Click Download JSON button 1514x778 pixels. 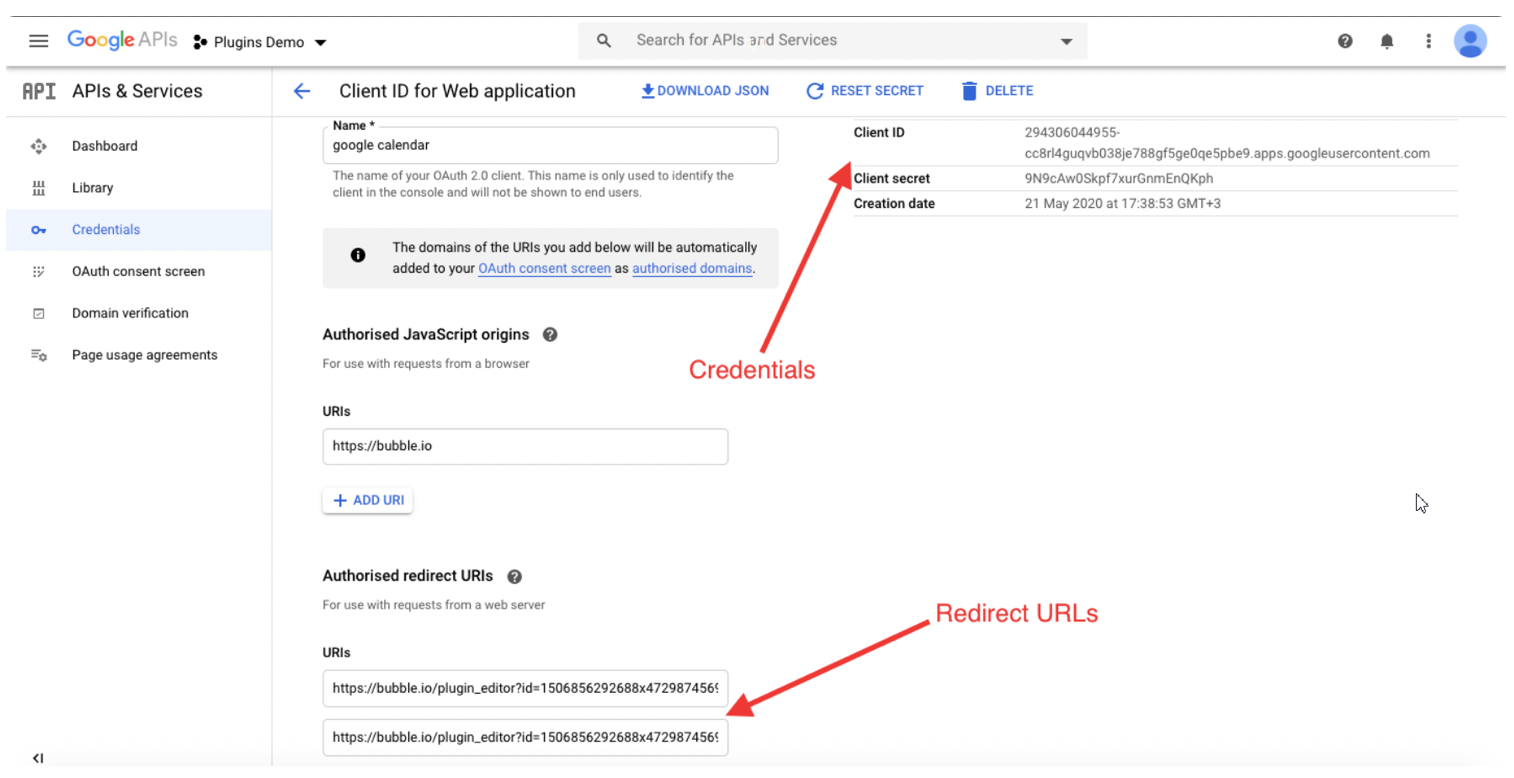(705, 91)
